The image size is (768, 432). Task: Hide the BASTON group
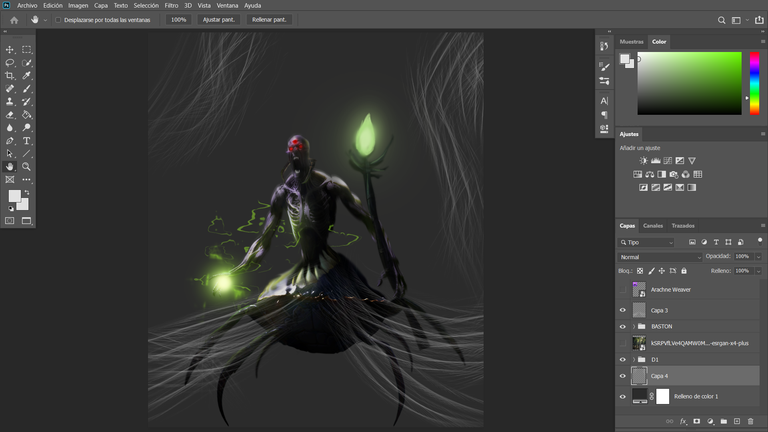(623, 327)
